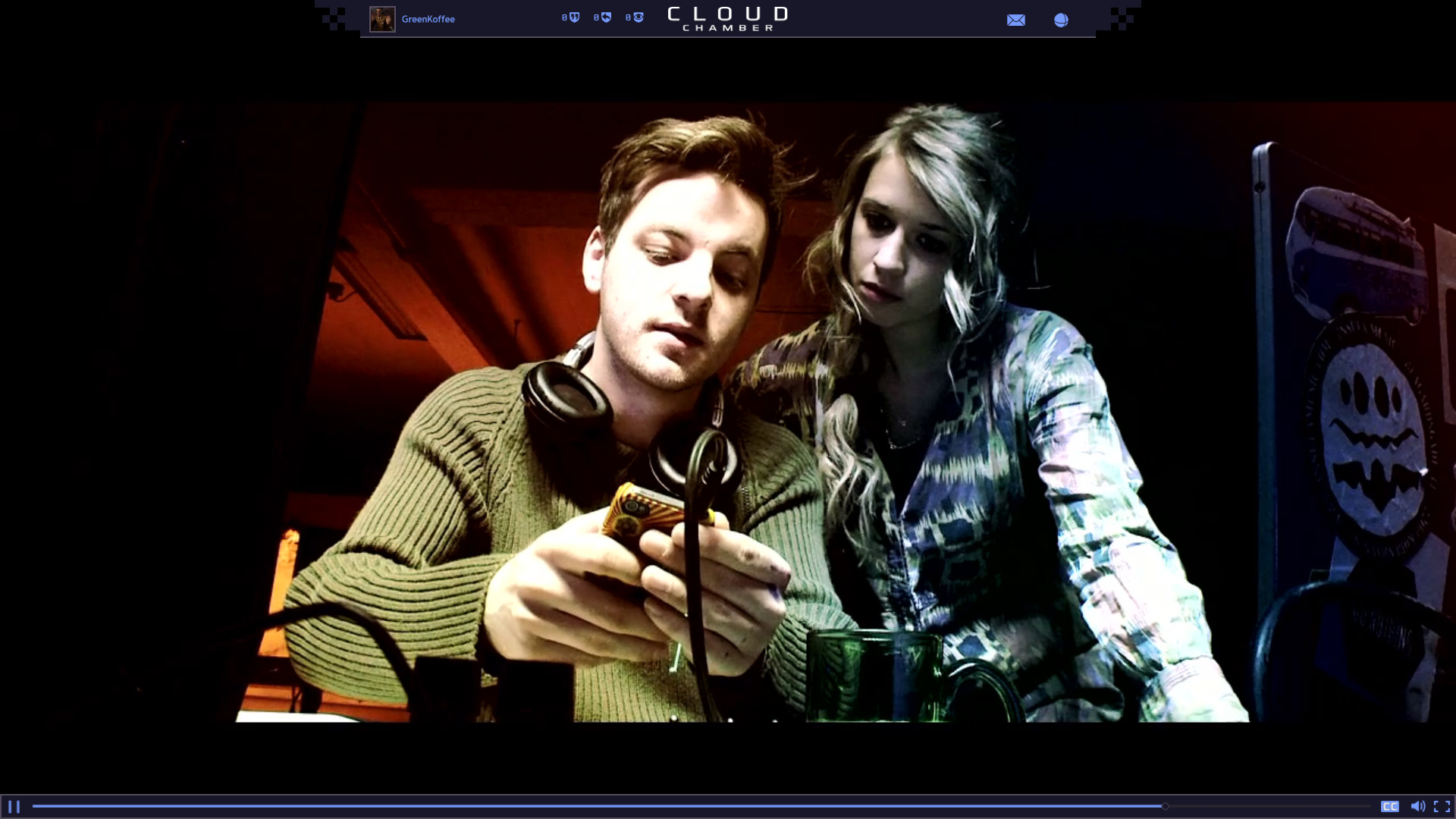1456x819 pixels.
Task: Toggle closed captions CC
Action: [1390, 807]
